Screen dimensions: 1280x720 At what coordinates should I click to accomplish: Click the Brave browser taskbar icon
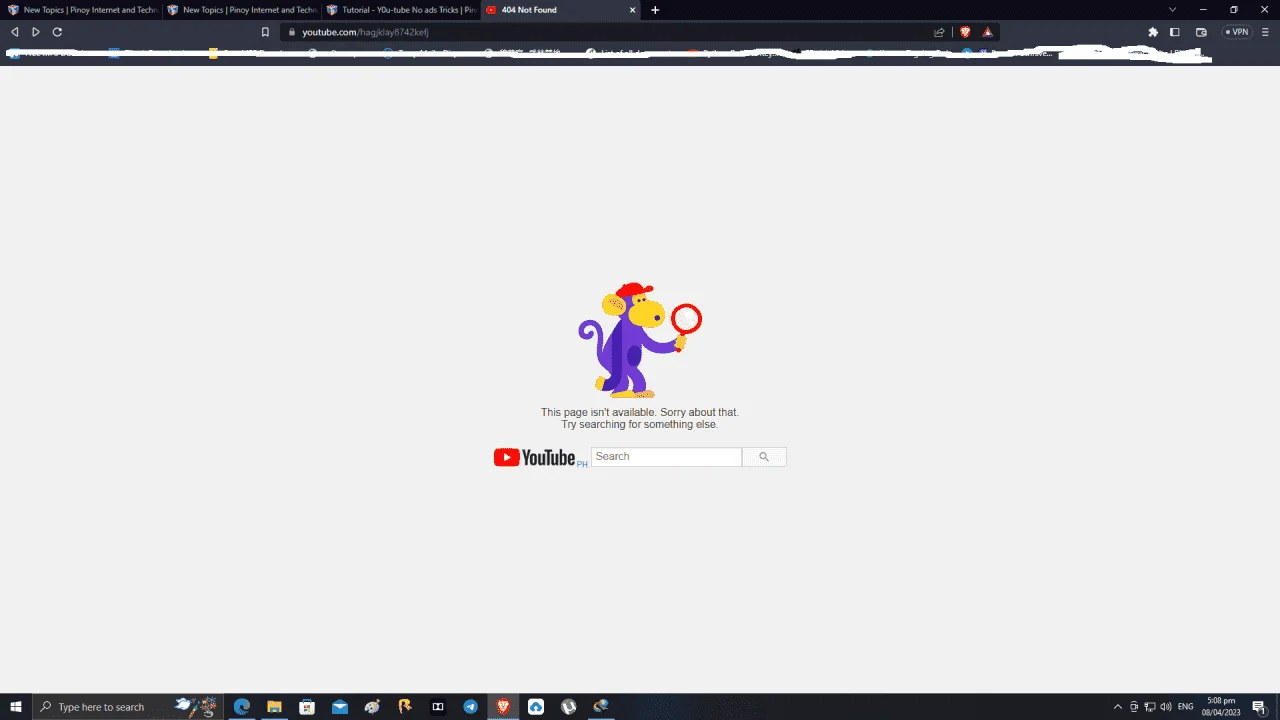point(503,707)
